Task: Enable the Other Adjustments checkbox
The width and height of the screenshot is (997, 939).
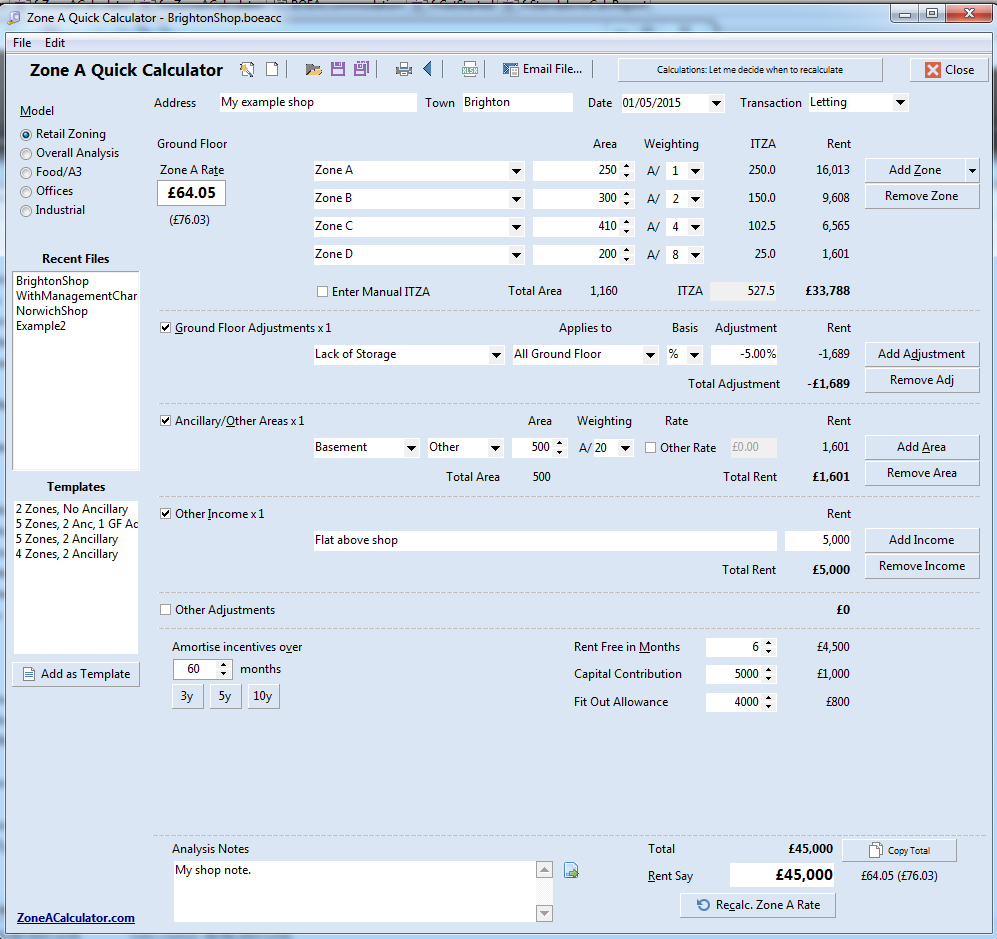Action: click(165, 610)
